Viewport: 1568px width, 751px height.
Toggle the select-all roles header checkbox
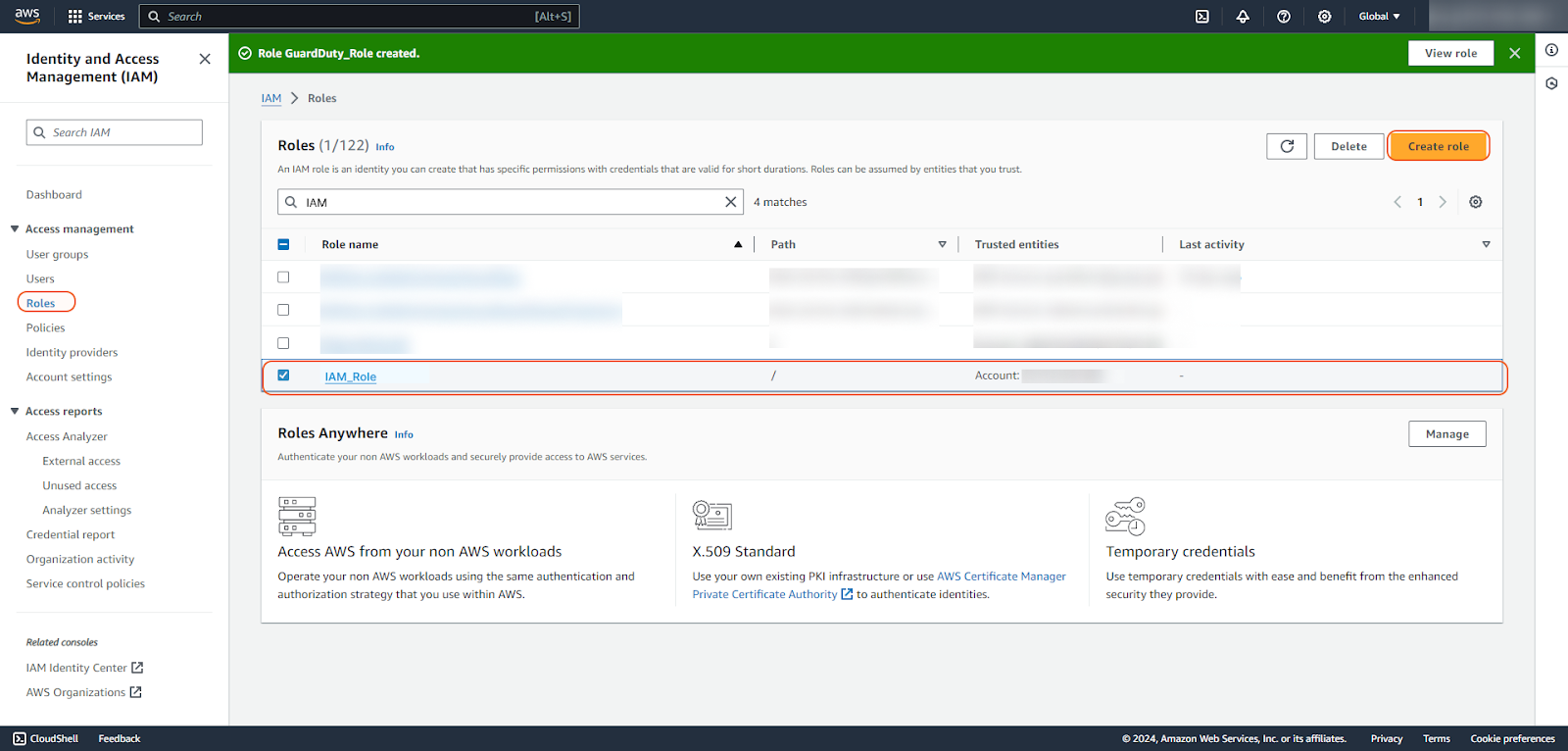(x=283, y=244)
